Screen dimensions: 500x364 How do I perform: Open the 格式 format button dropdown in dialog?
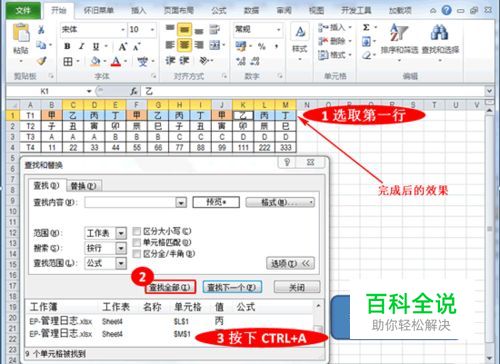click(x=280, y=202)
